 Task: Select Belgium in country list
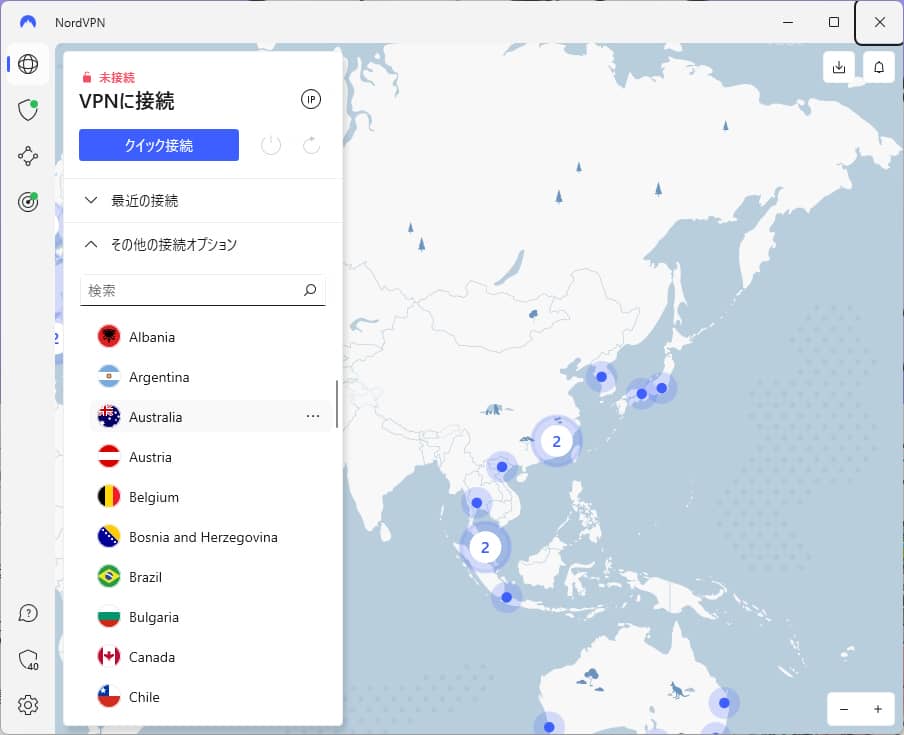211,497
